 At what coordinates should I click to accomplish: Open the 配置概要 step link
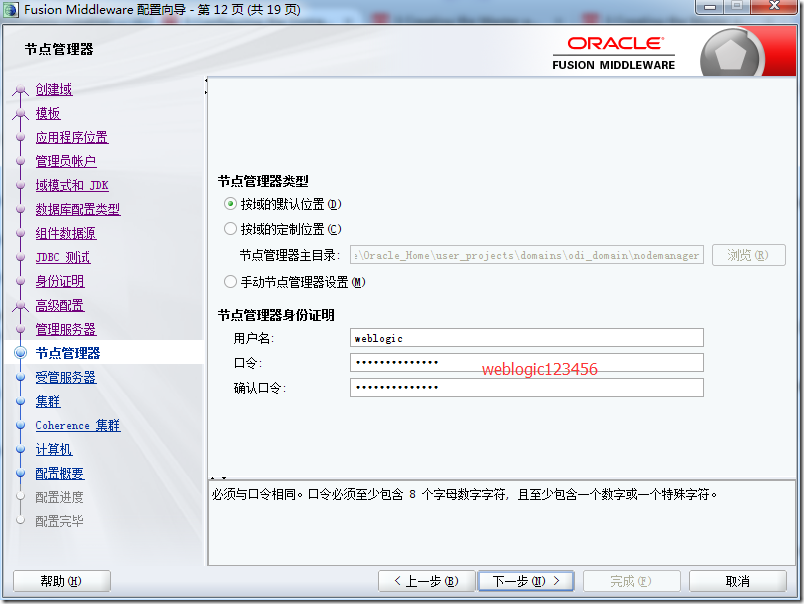(x=60, y=473)
